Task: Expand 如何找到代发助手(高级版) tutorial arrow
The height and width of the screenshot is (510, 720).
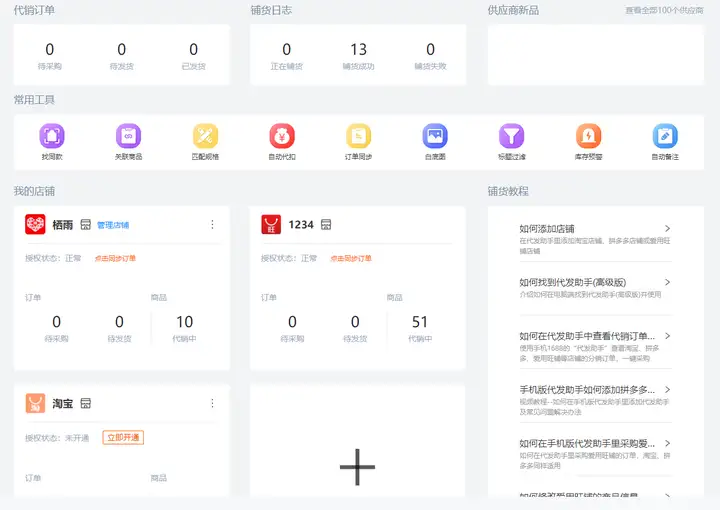Action: pyautogui.click(x=667, y=282)
